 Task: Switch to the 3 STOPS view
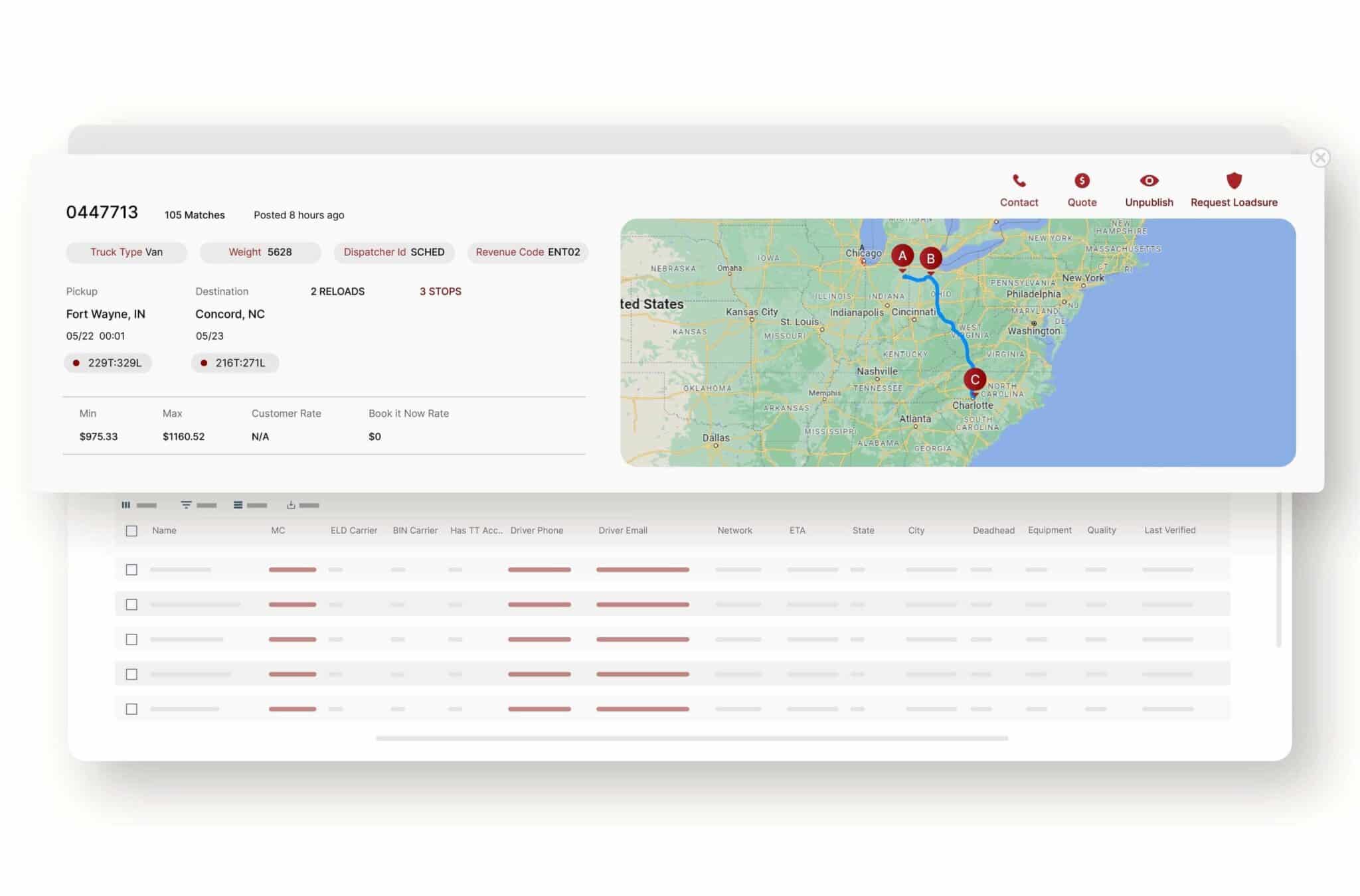[x=440, y=291]
